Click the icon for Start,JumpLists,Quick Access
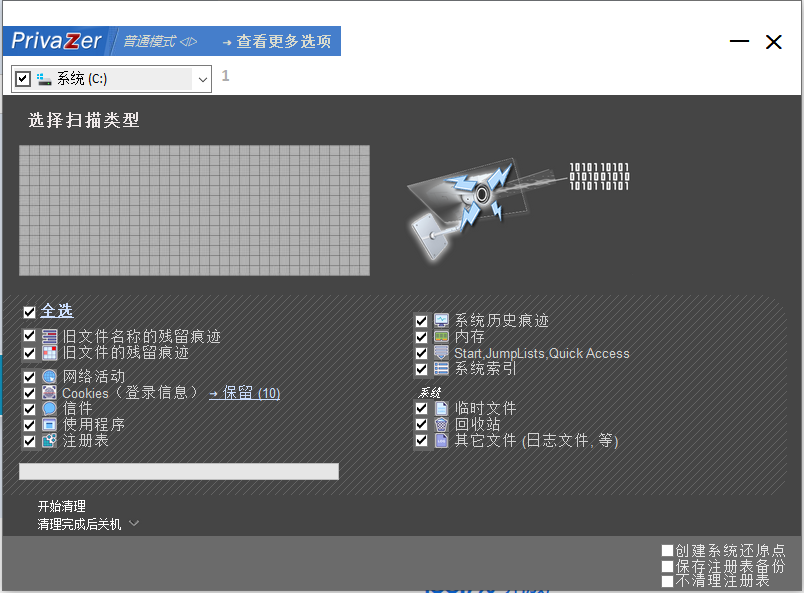Viewport: 804px width, 593px height. 441,352
